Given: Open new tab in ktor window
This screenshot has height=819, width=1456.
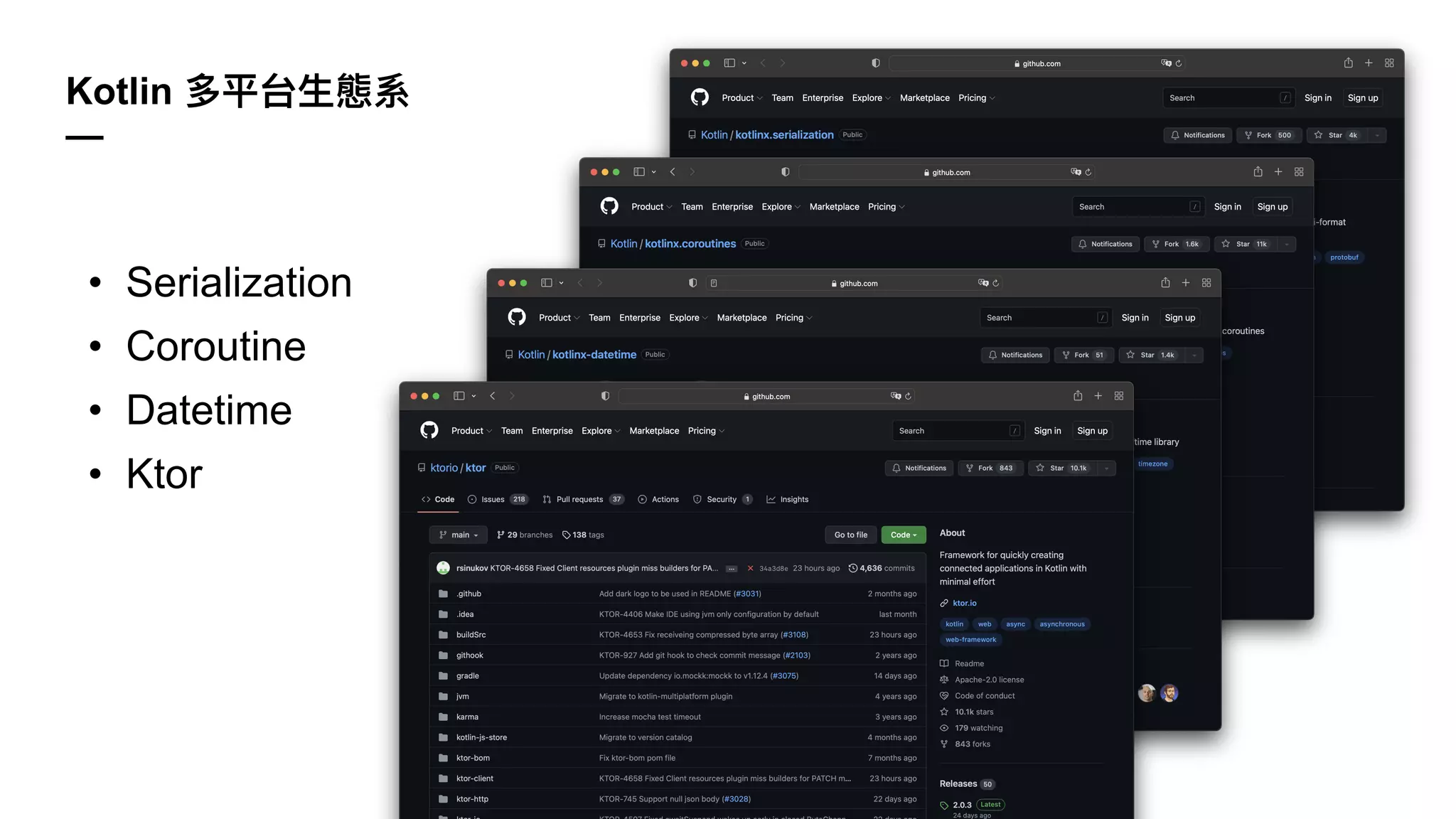Looking at the screenshot, I should point(1098,396).
